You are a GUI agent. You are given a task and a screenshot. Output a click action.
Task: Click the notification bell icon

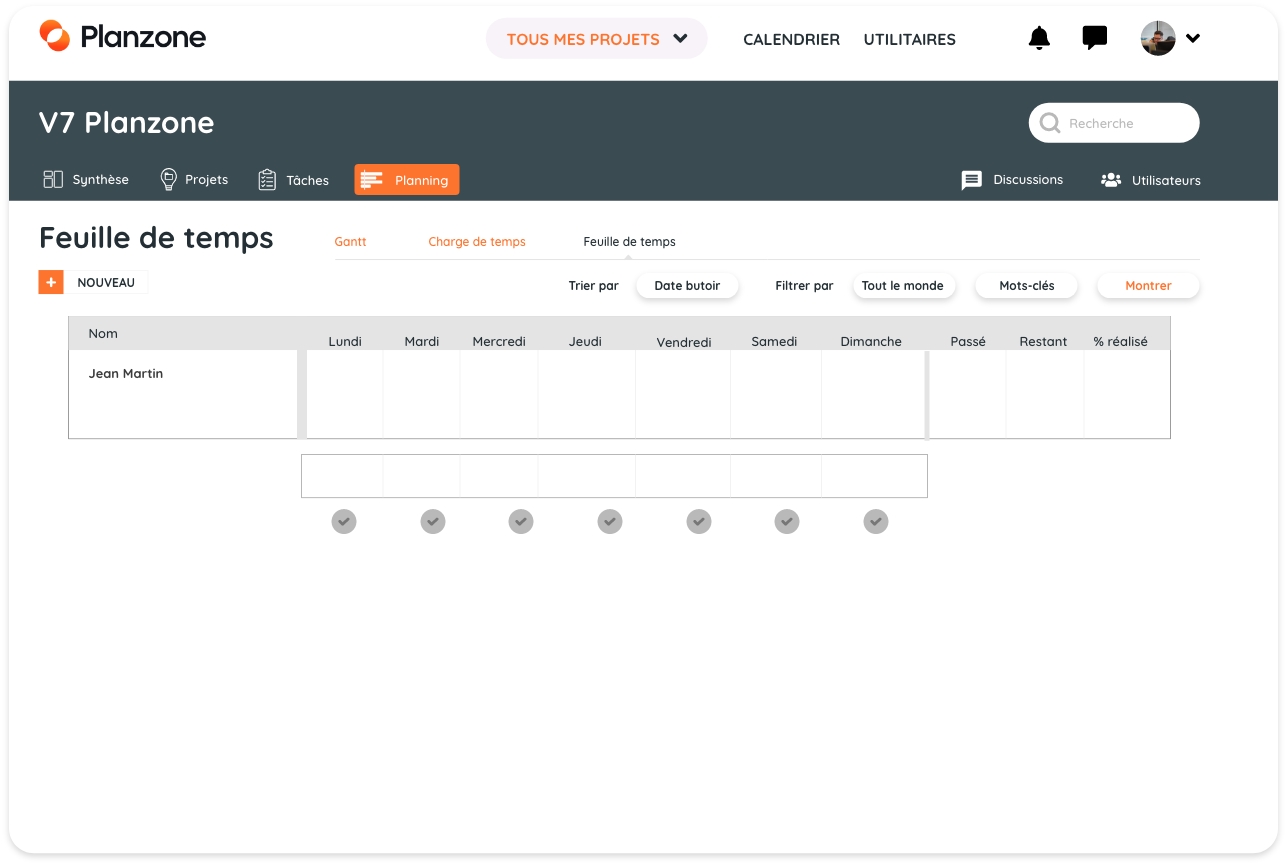click(x=1039, y=39)
